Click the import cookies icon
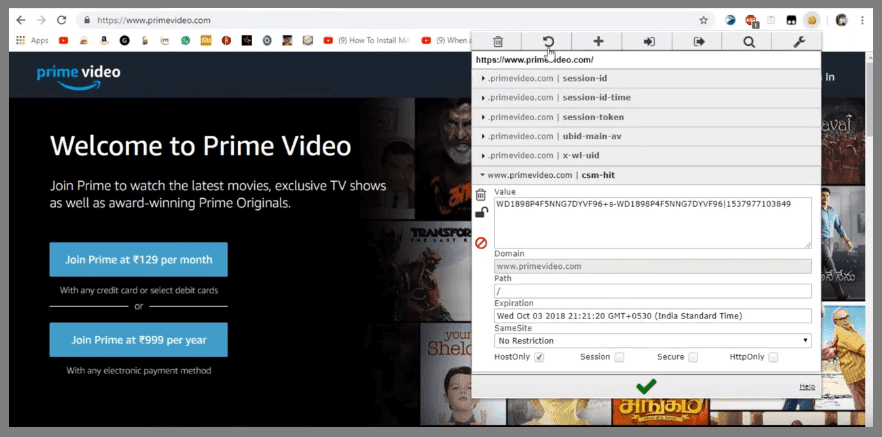 [x=649, y=42]
